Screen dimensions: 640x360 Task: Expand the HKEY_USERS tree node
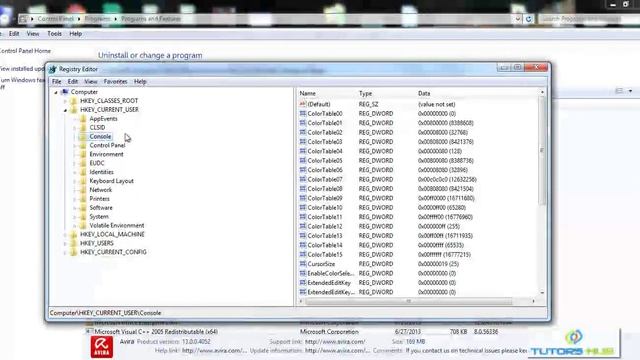tap(65, 244)
